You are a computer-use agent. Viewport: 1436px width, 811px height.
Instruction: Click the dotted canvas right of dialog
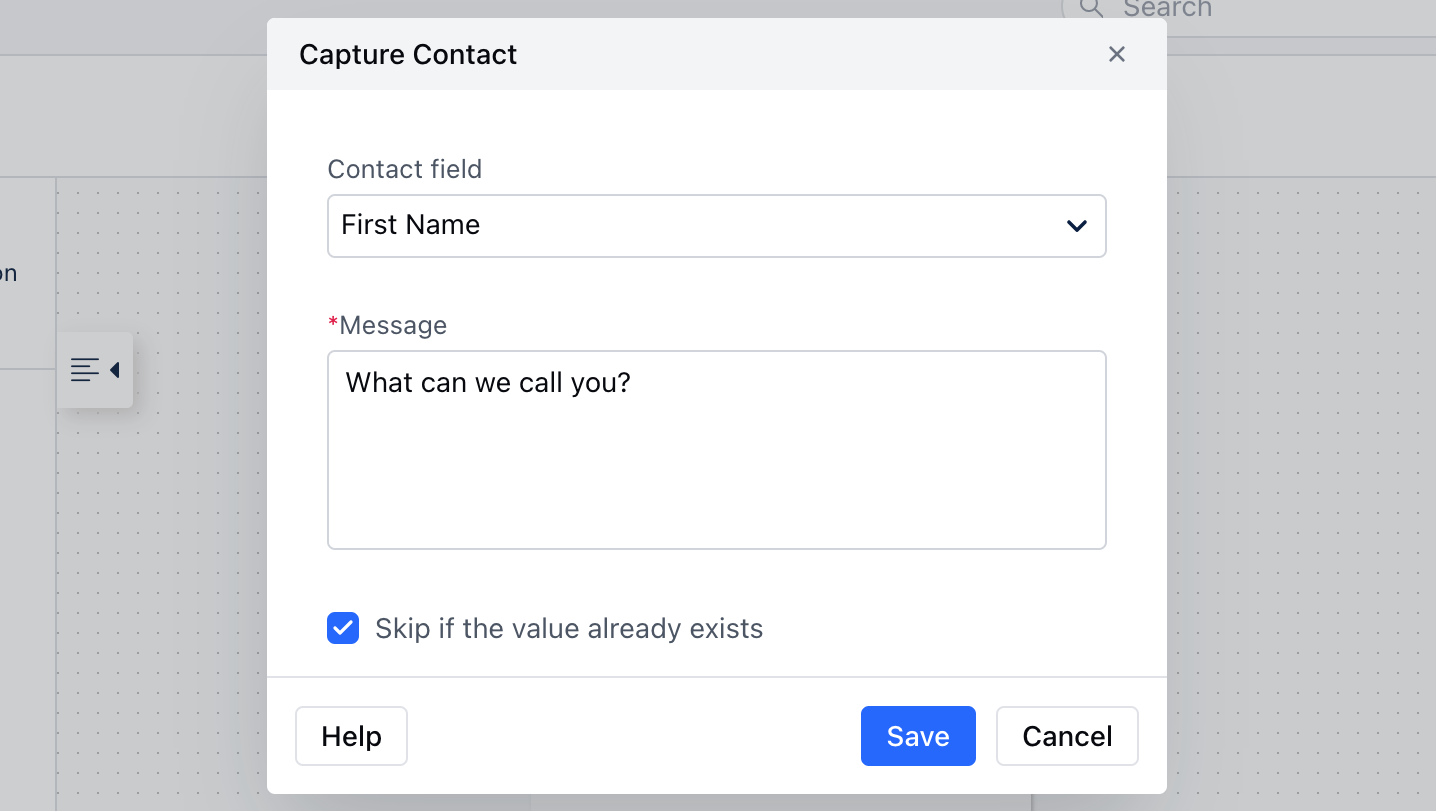[x=1300, y=500]
